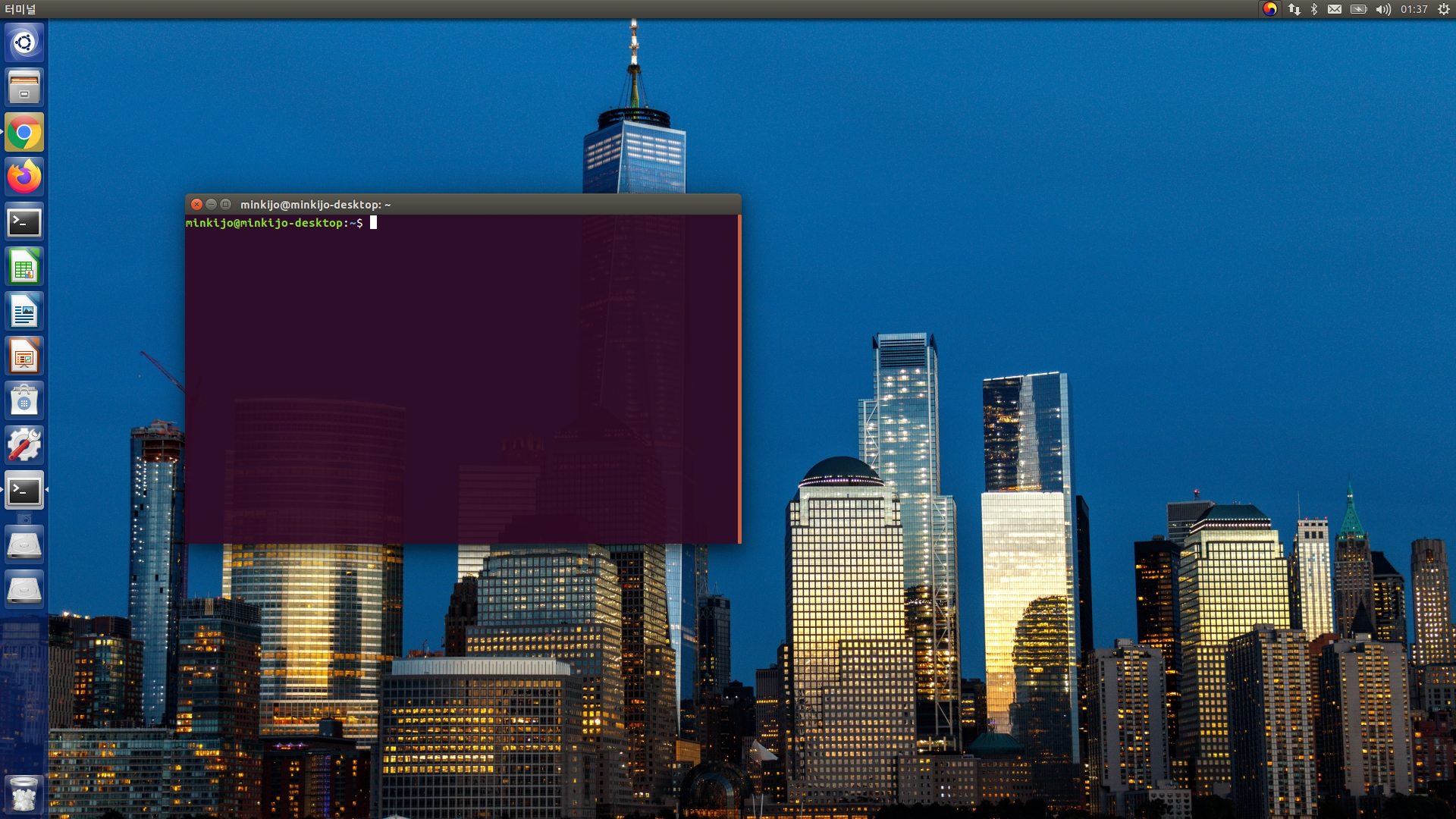This screenshot has height=819, width=1456.
Task: Open the network connections indicator menu
Action: tap(1294, 9)
